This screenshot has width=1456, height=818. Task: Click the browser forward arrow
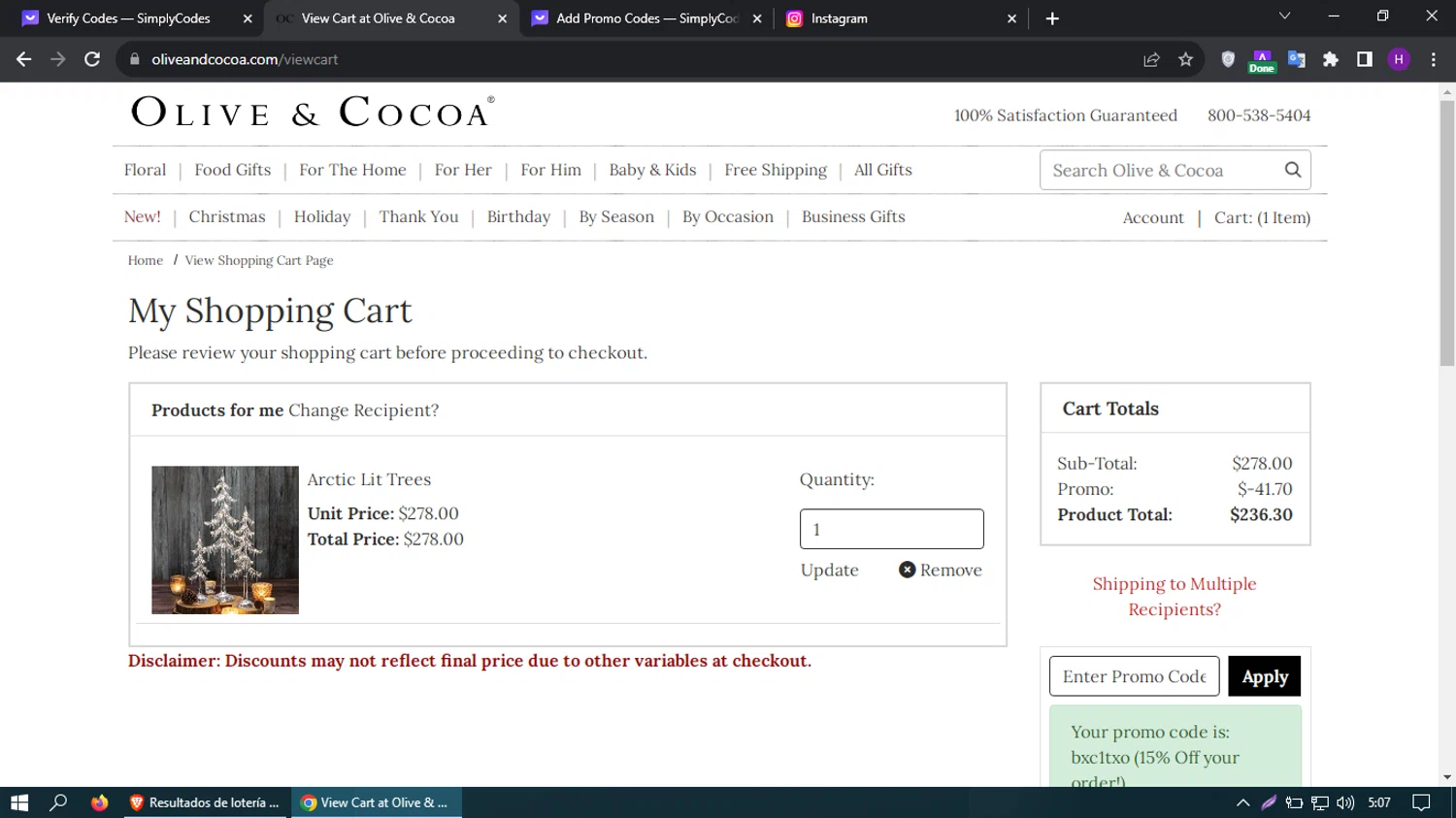[x=58, y=59]
